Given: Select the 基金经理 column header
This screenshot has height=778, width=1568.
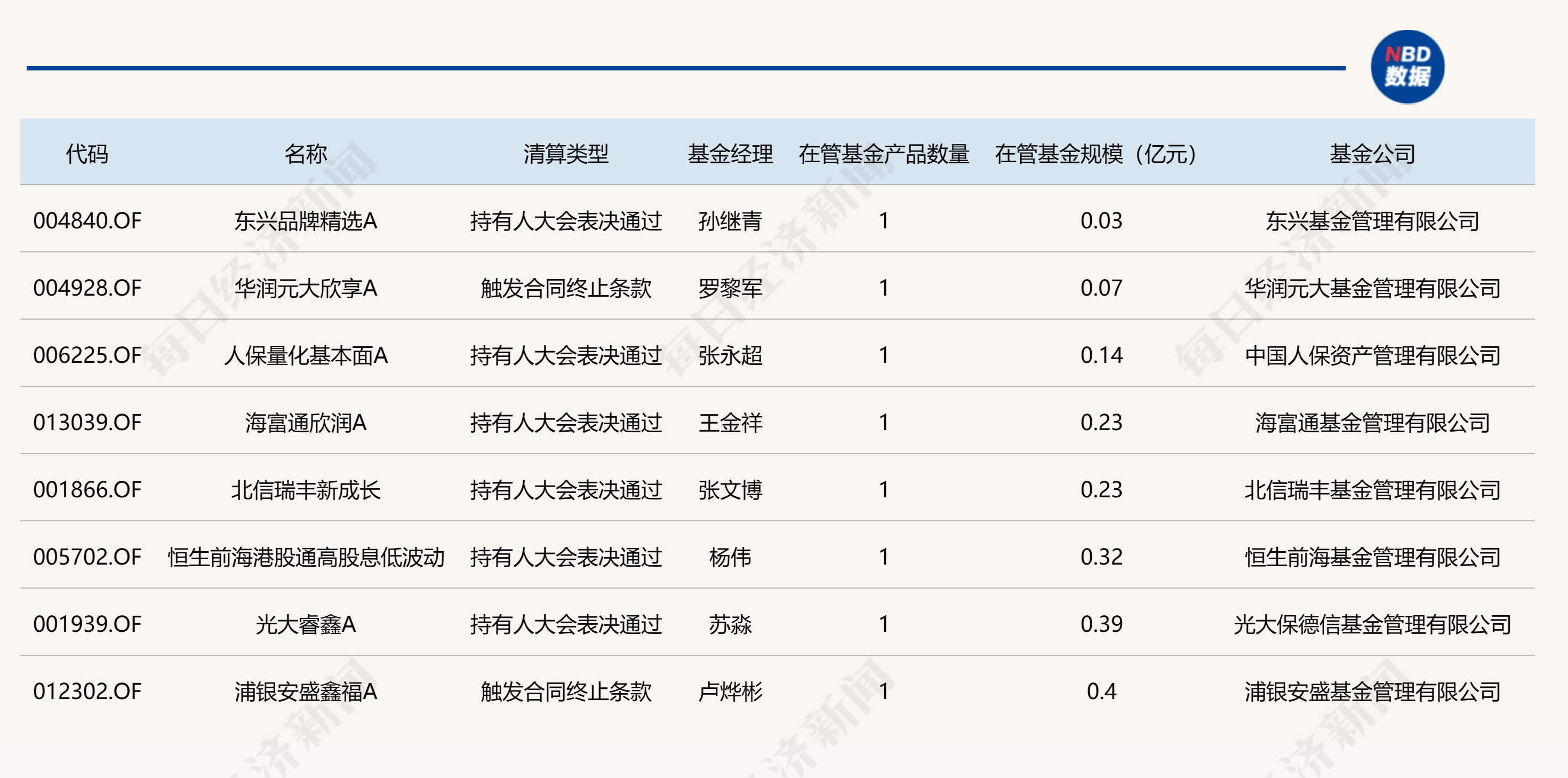Looking at the screenshot, I should [731, 154].
